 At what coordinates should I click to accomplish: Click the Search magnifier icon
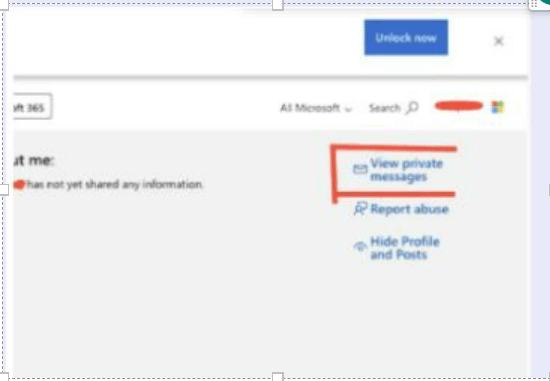point(412,108)
